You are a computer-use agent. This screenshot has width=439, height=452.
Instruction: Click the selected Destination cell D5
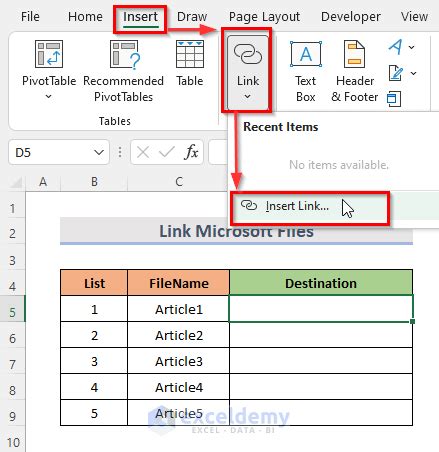coord(321,309)
